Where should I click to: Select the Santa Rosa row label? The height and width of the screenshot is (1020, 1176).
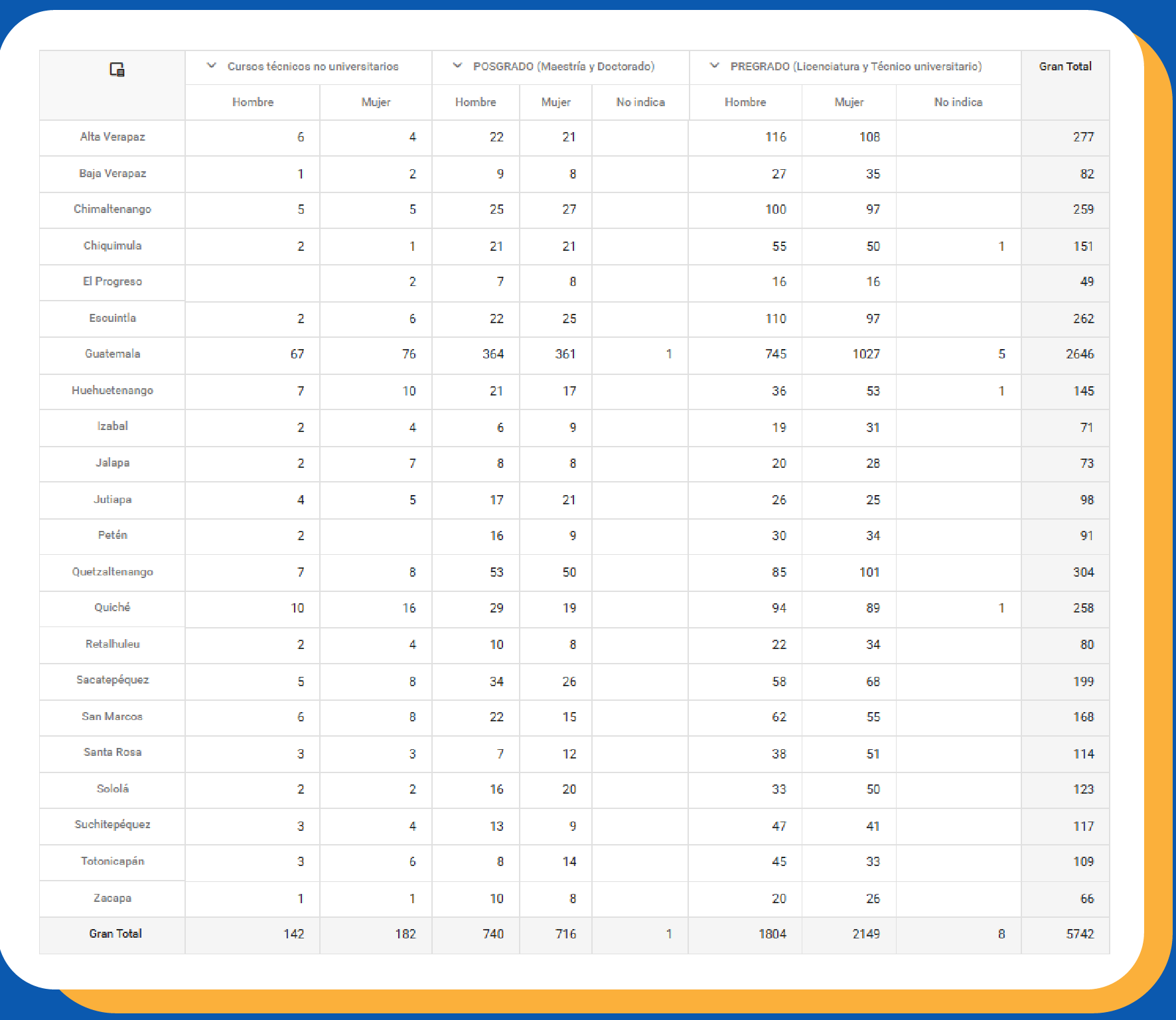(113, 752)
